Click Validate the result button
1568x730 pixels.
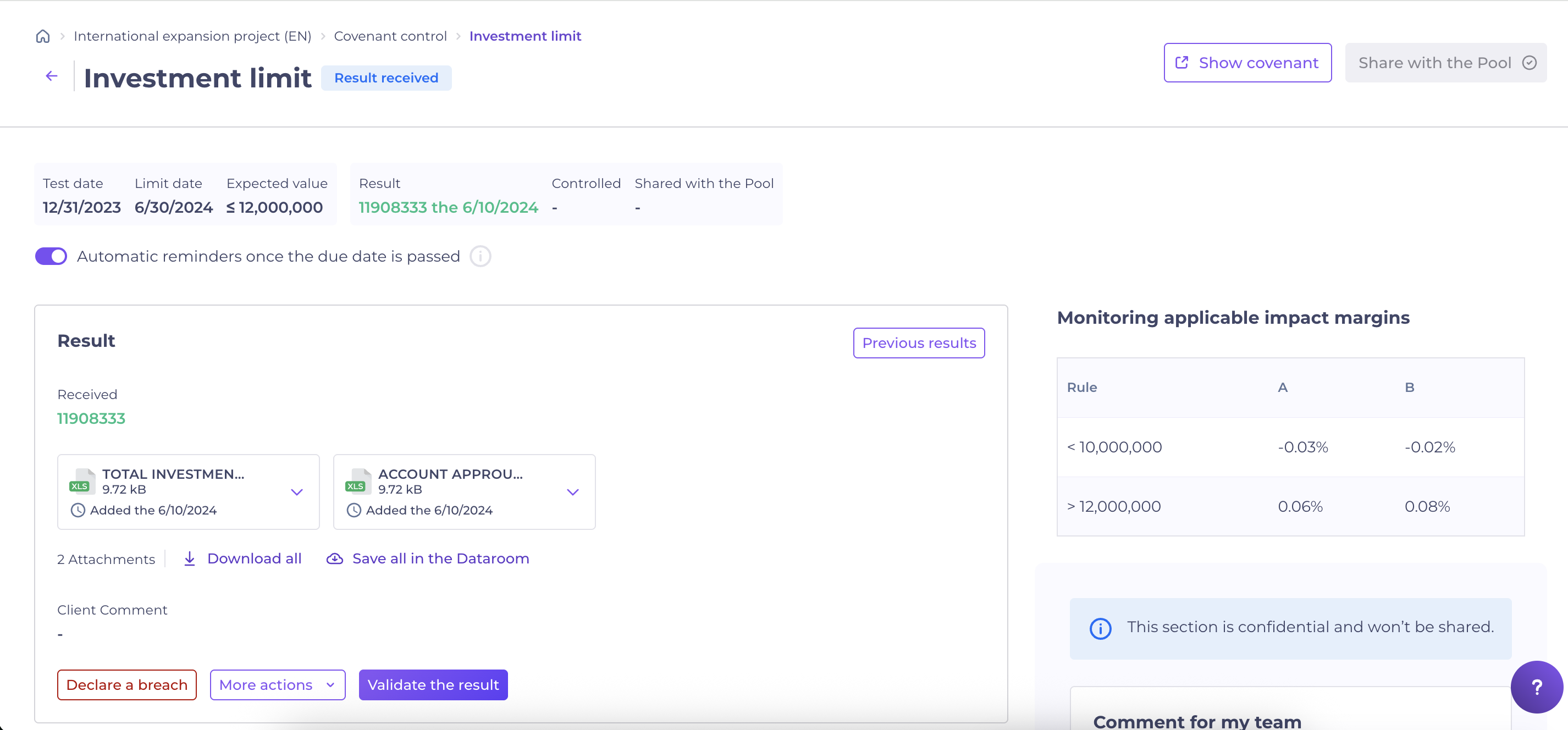[433, 685]
